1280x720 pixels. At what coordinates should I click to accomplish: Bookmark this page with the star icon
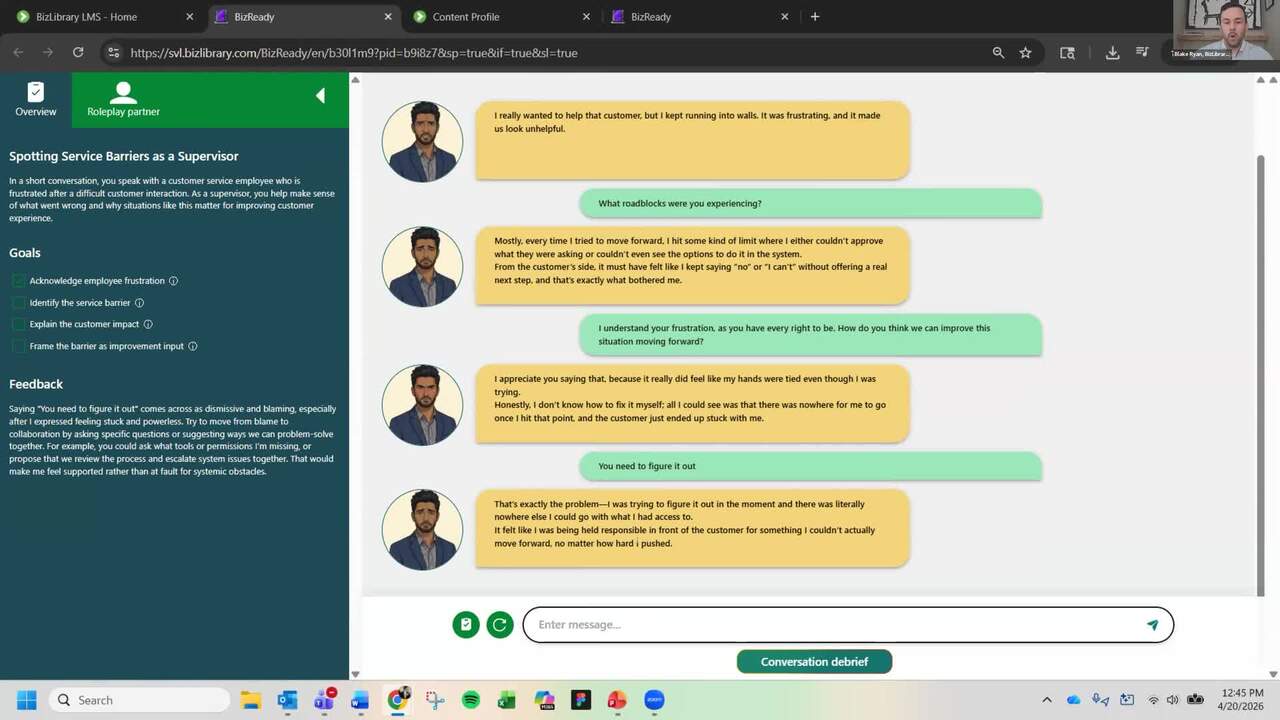[1025, 53]
